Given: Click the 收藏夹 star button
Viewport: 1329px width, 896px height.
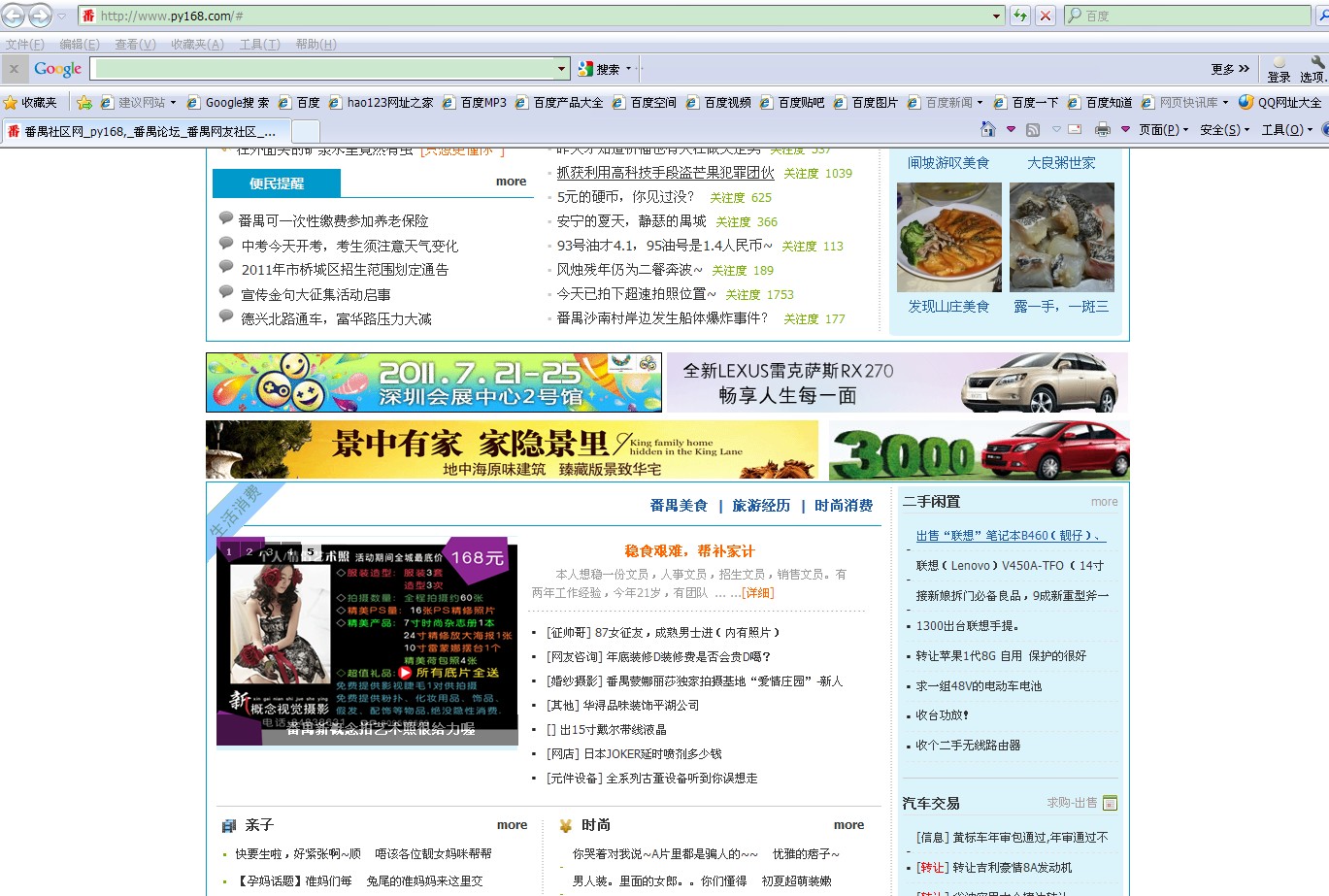Looking at the screenshot, I should coord(30,102).
